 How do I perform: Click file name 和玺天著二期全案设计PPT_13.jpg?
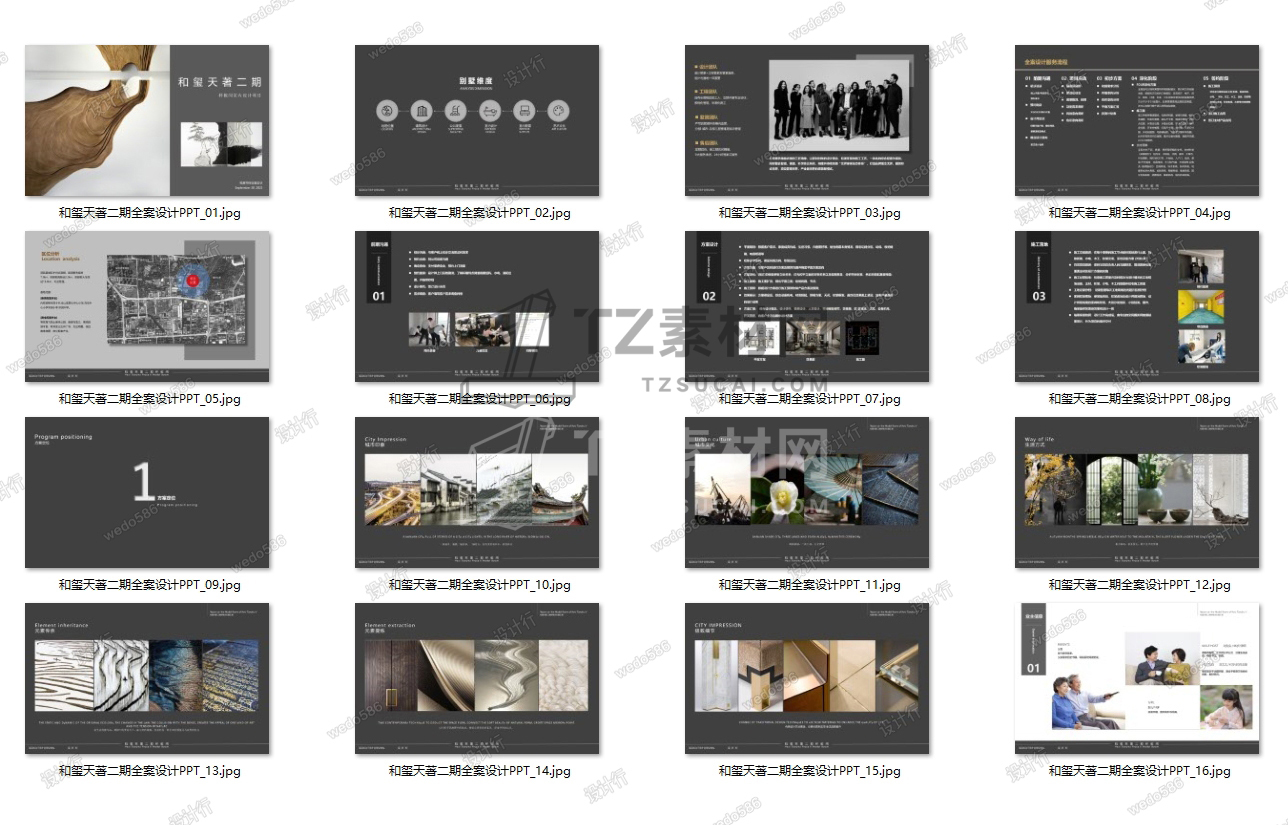pos(150,771)
